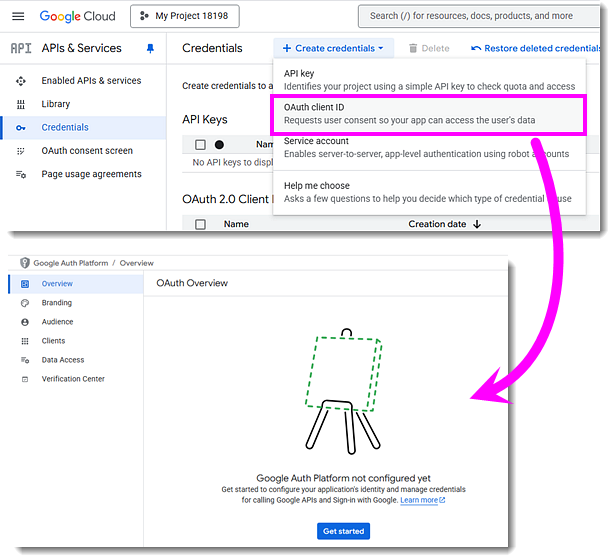
Task: Click the restore undo arrow icon
Action: pyautogui.click(x=476, y=48)
